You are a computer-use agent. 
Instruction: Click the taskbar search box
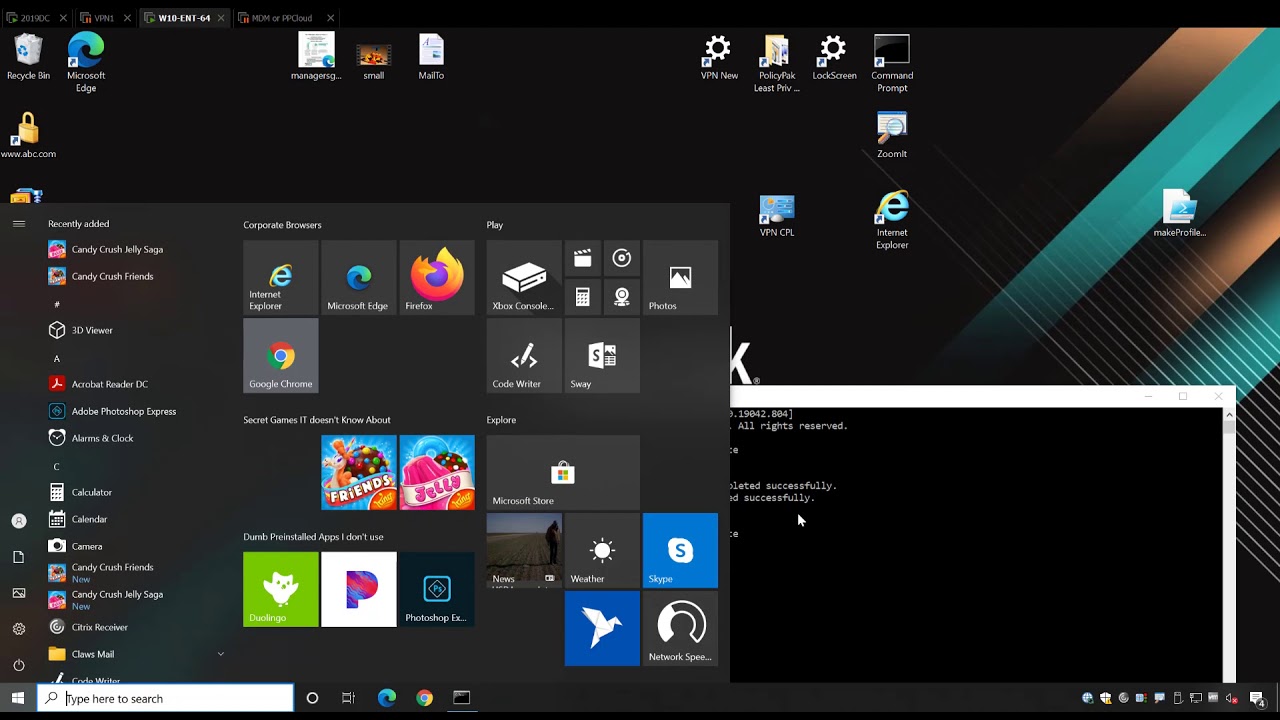[x=165, y=698]
